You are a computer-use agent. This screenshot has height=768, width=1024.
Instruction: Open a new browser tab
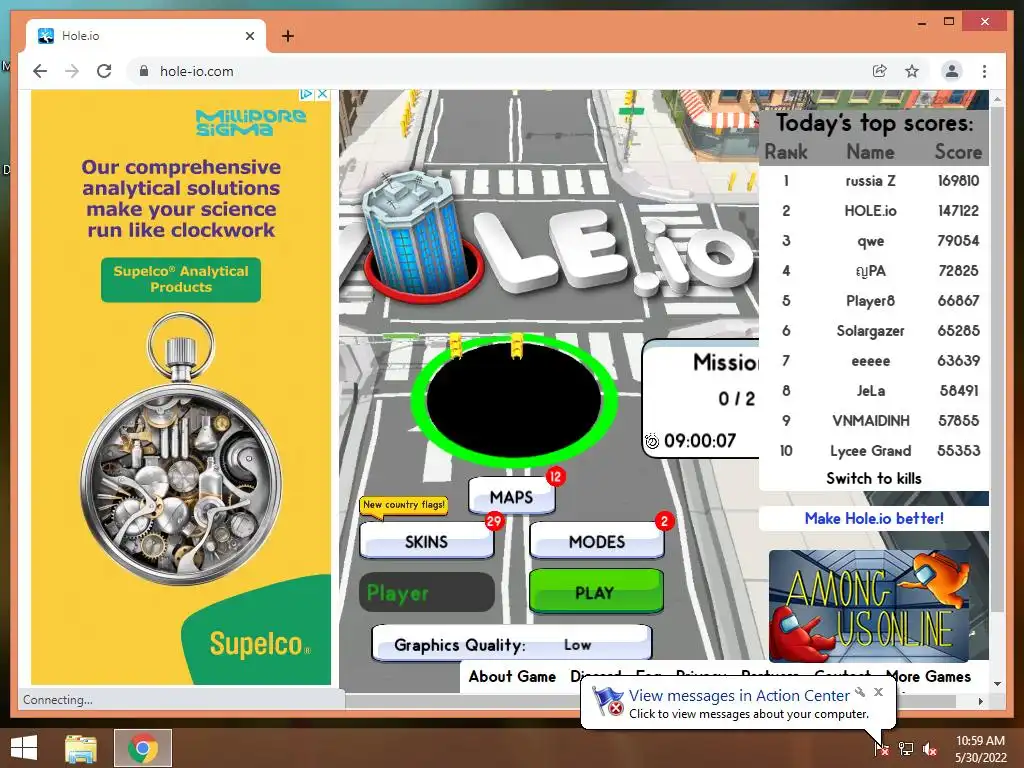pyautogui.click(x=287, y=36)
